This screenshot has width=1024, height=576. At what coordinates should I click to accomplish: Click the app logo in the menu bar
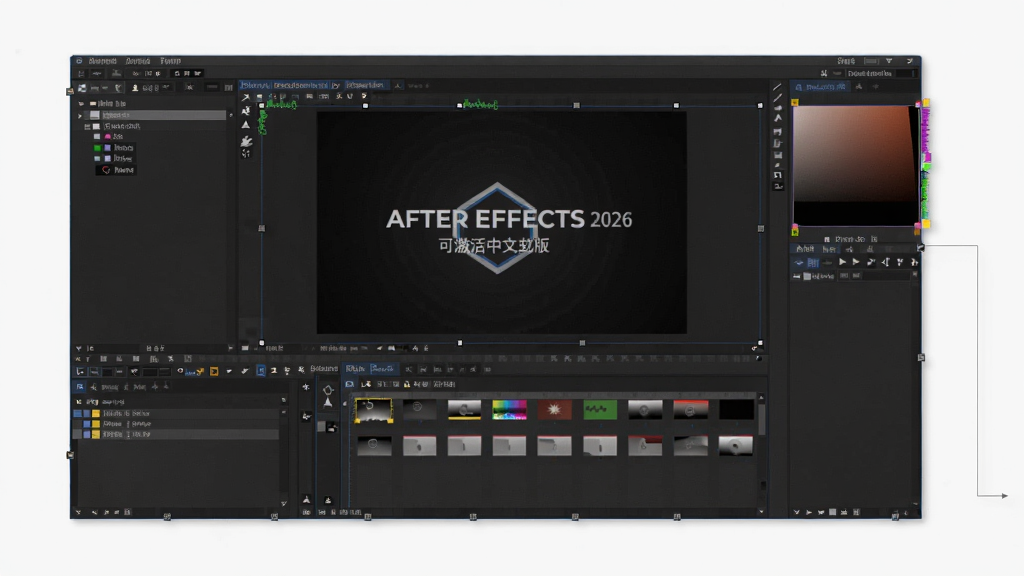tap(79, 61)
